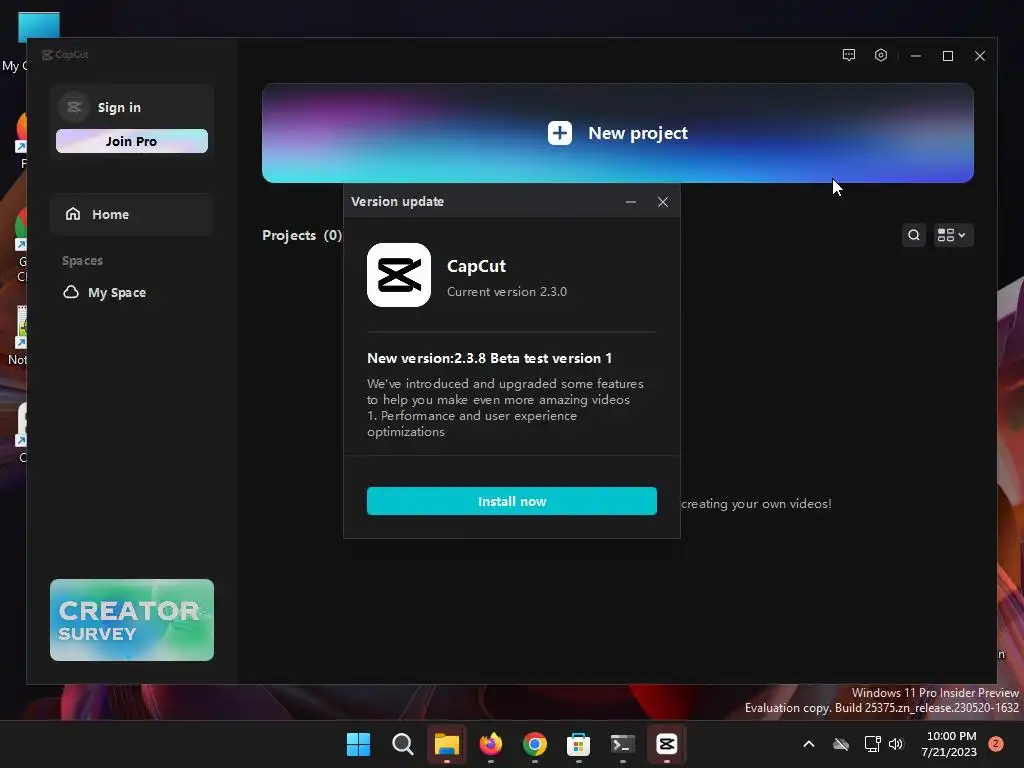The width and height of the screenshot is (1024, 768).
Task: Click 'New version:2.3.8 Beta test version 1' text
Action: tap(489, 358)
